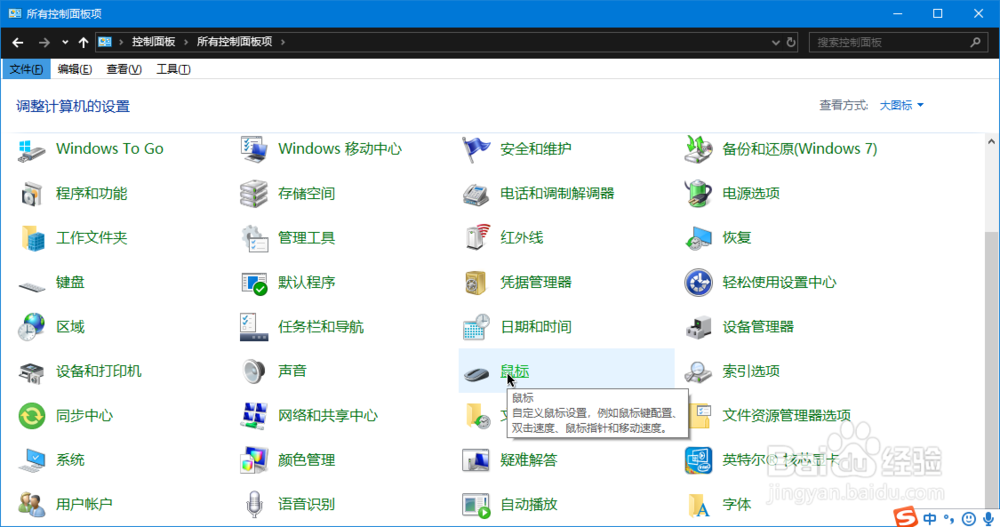Open the 查看(V) menu
The image size is (1000, 527).
click(x=124, y=69)
